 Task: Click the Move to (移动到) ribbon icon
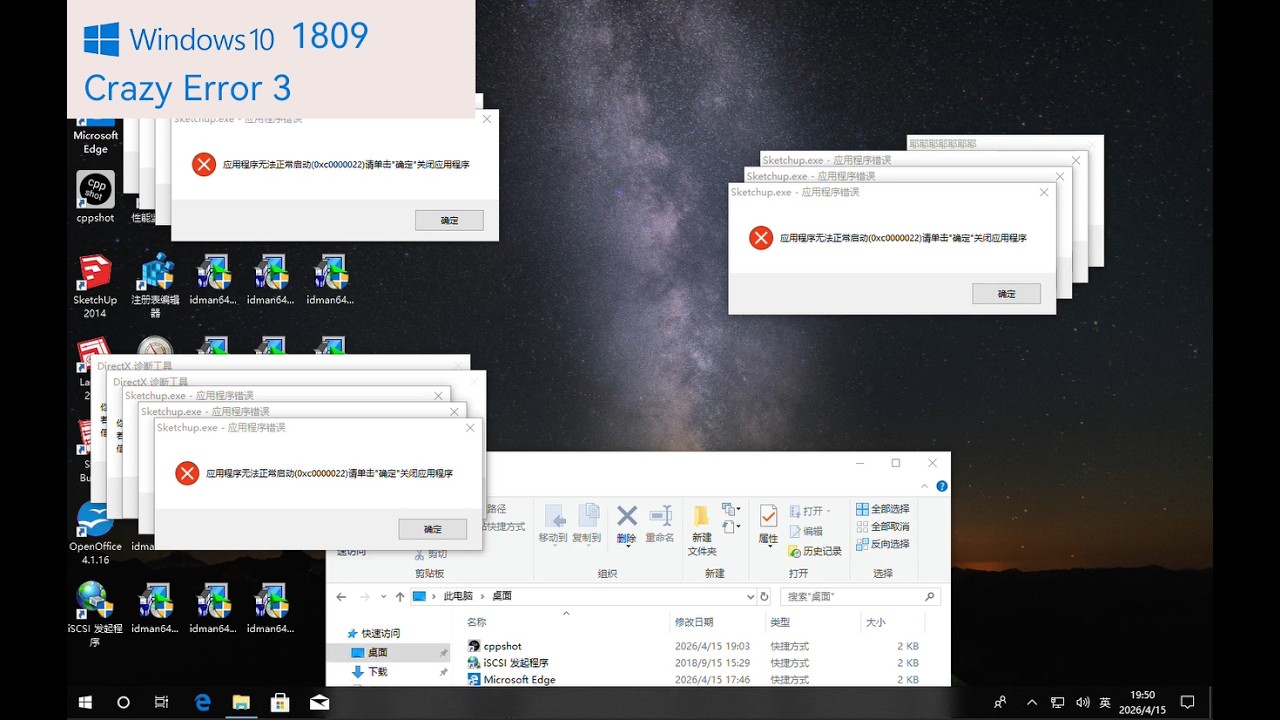[554, 523]
